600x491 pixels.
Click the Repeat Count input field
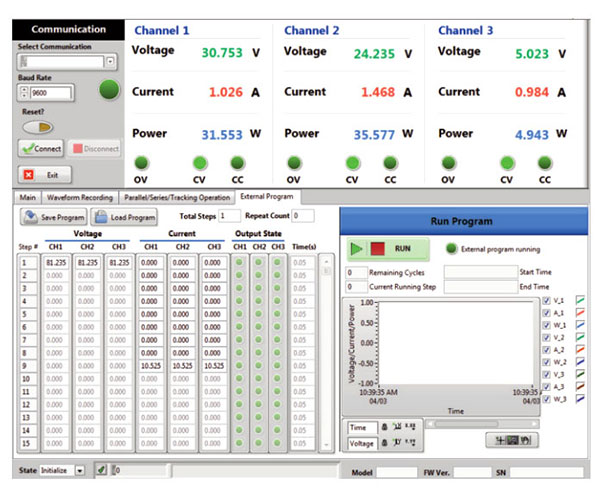pos(303,216)
